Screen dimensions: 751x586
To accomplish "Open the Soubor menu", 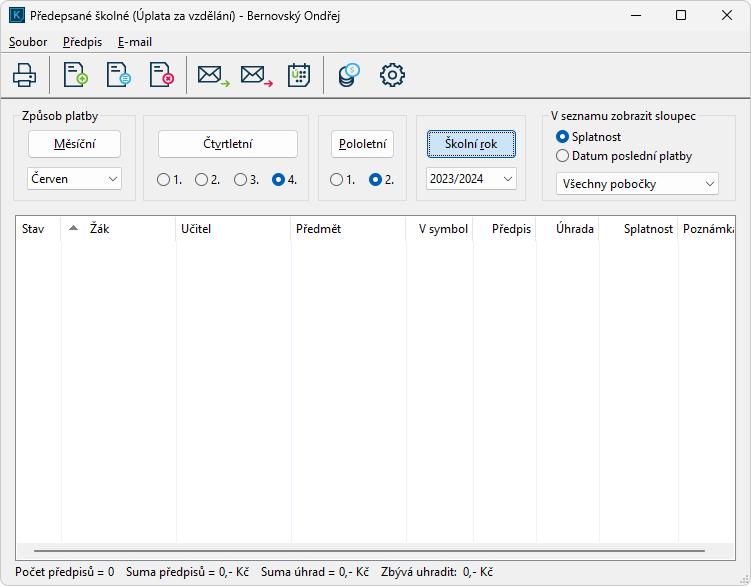I will (28, 42).
